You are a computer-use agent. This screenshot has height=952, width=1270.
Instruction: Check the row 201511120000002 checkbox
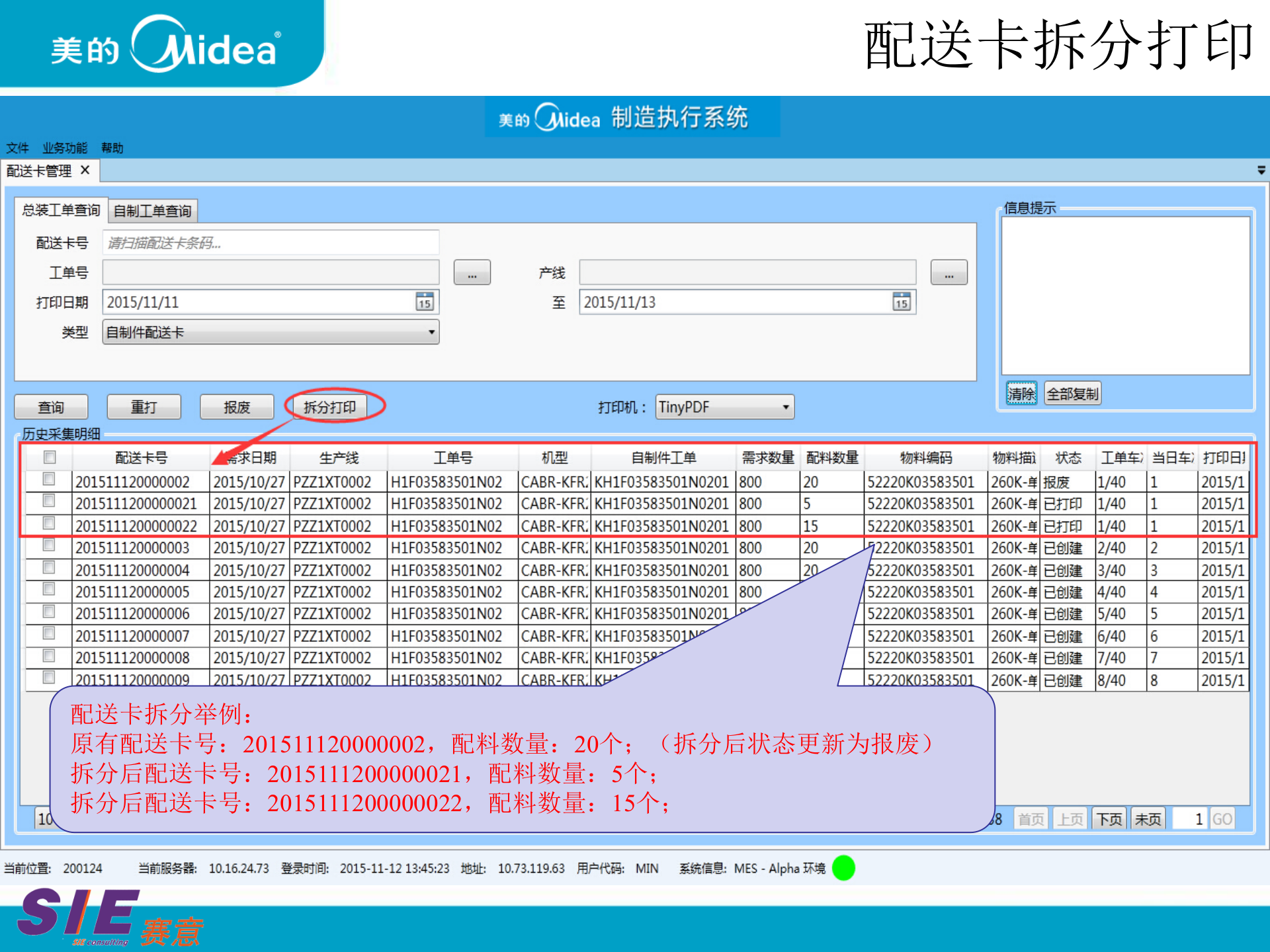(x=49, y=479)
